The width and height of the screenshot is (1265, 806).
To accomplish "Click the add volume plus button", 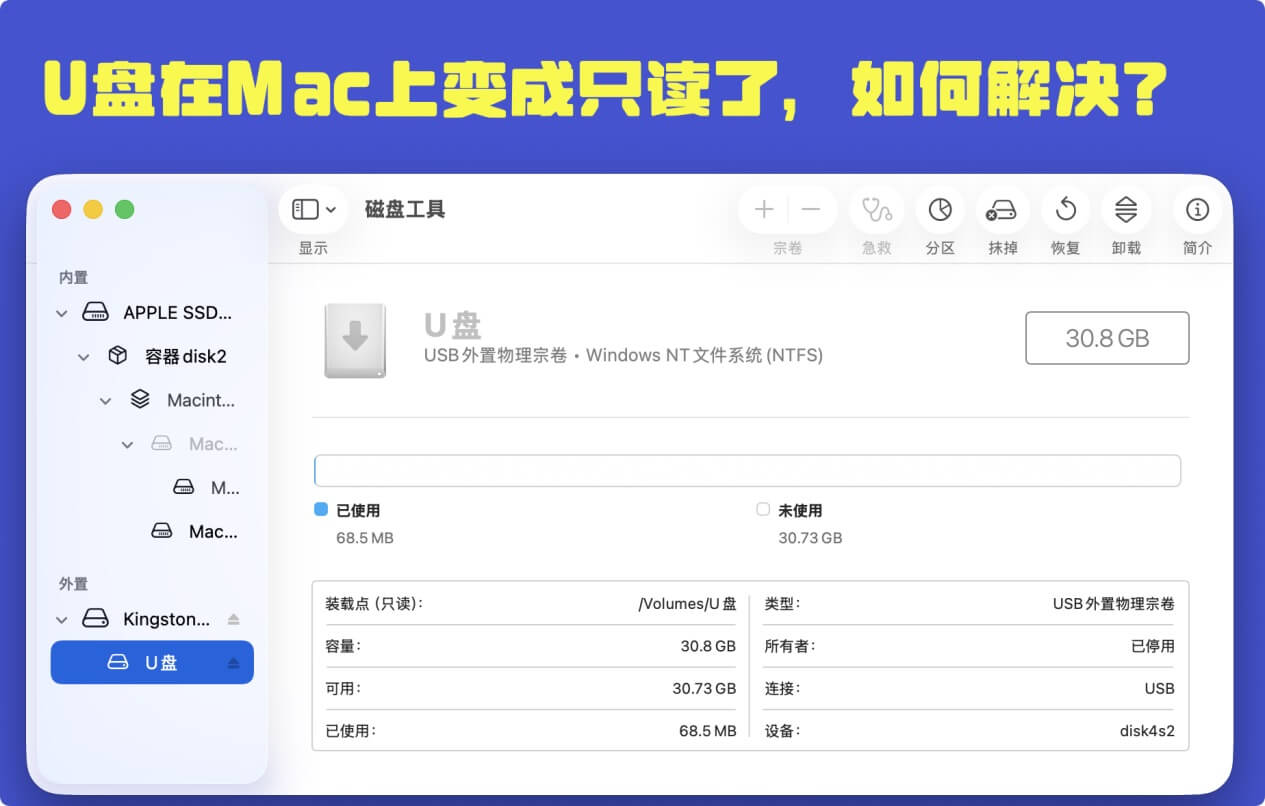I will (762, 208).
